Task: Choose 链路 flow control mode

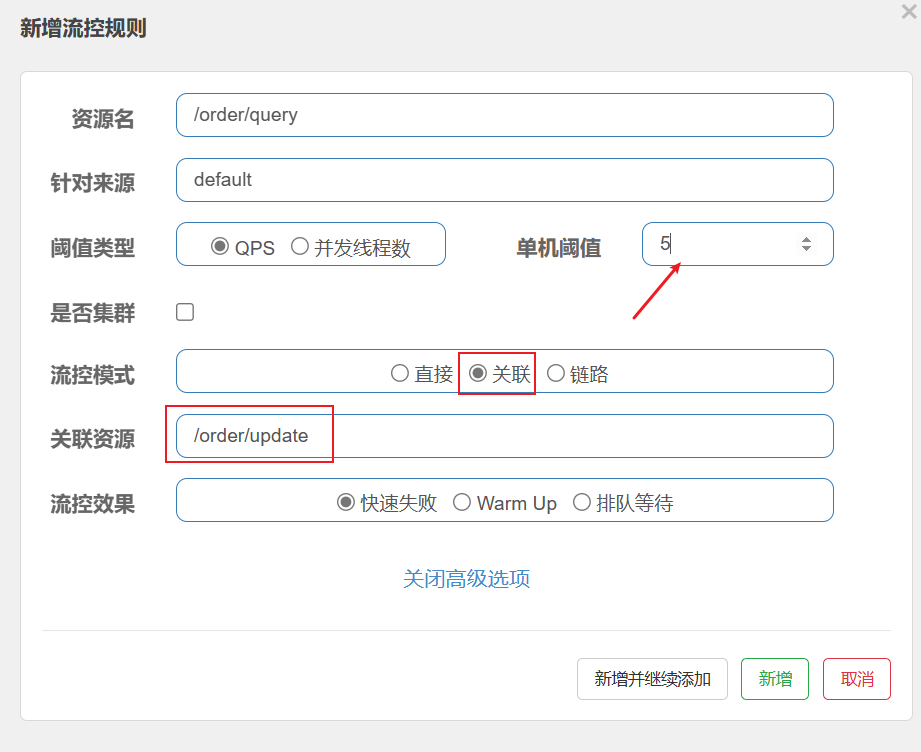Action: pos(556,373)
